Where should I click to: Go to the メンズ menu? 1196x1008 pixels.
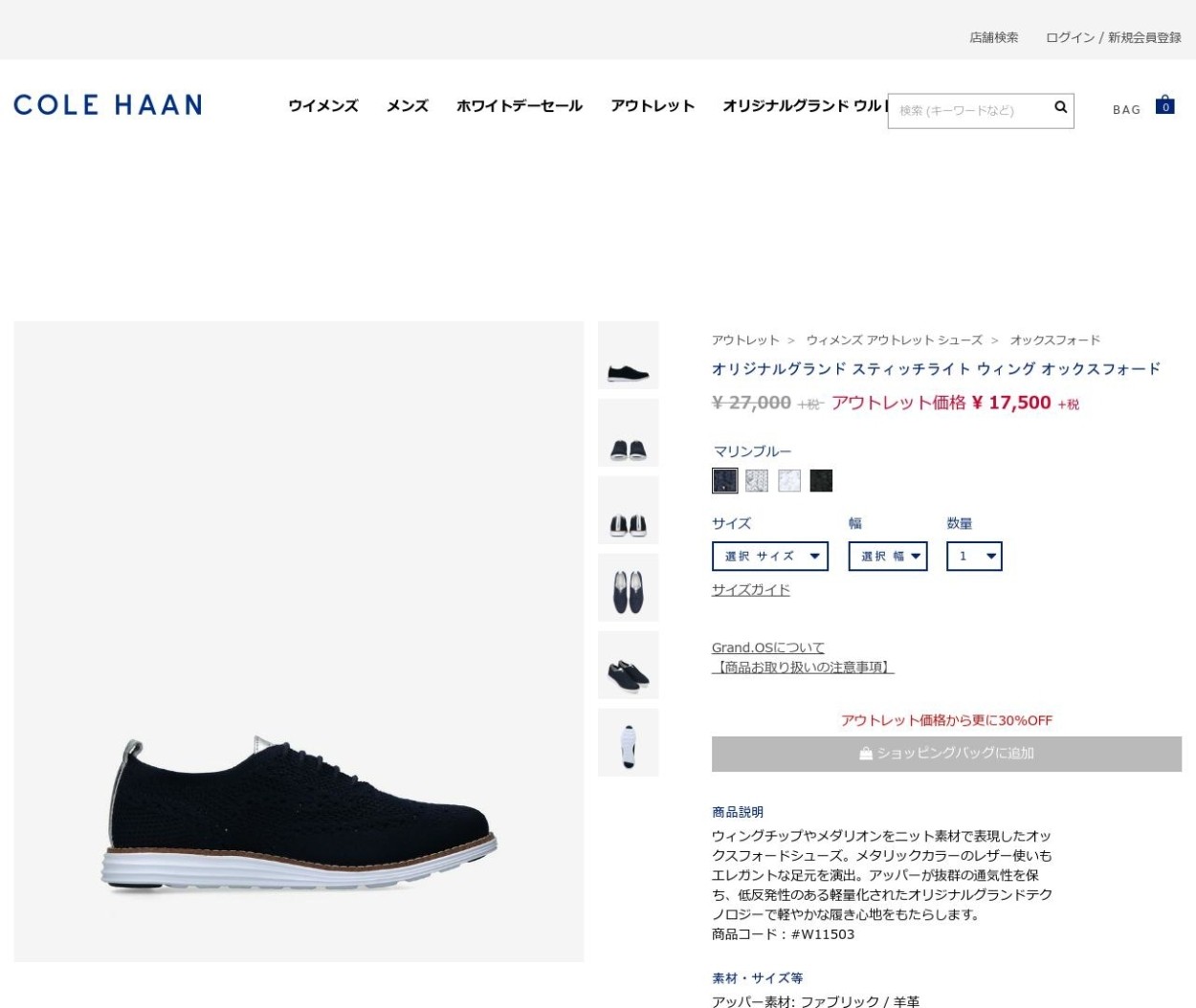pos(408,106)
